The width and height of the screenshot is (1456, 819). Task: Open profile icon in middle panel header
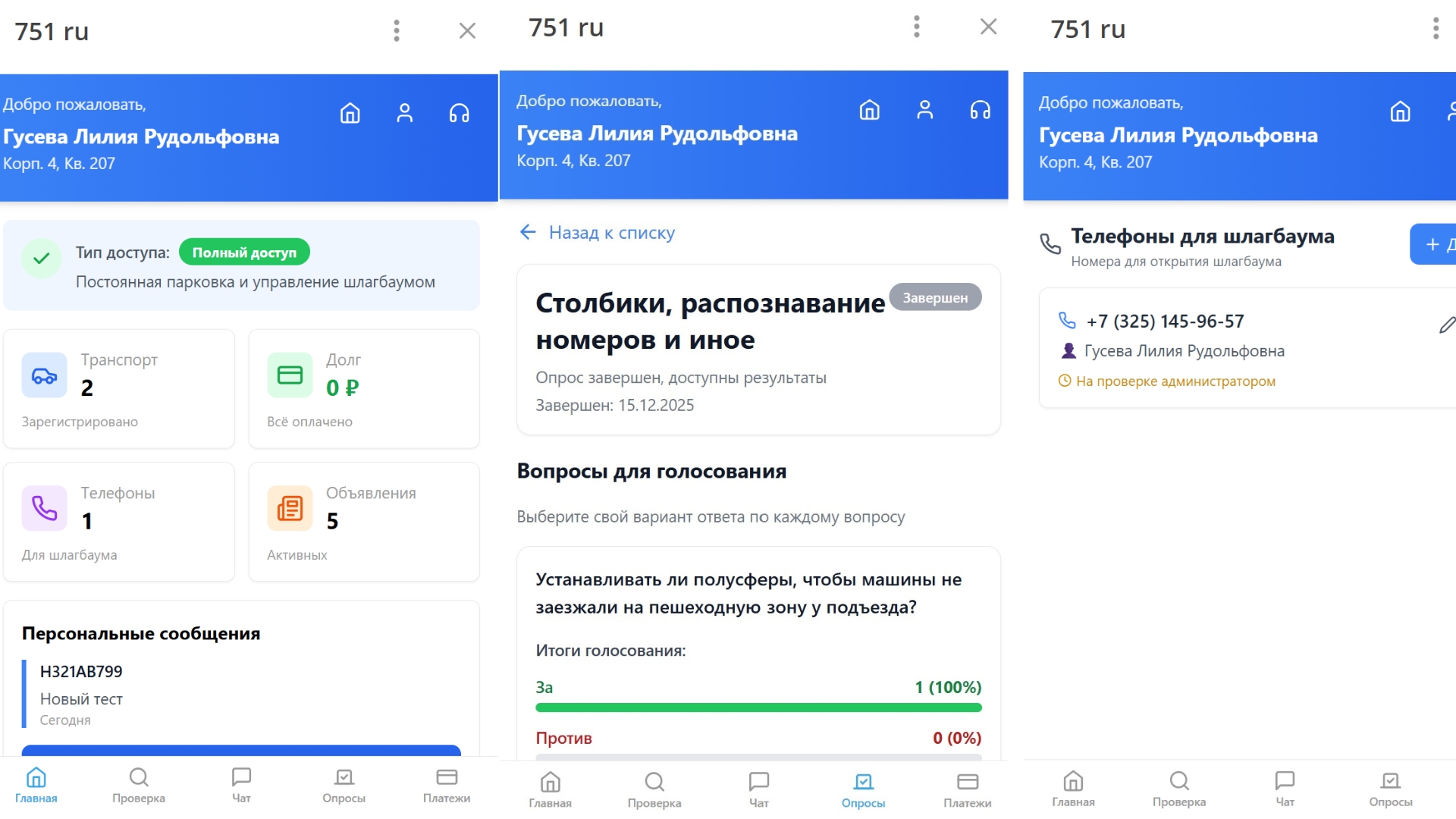[x=924, y=111]
